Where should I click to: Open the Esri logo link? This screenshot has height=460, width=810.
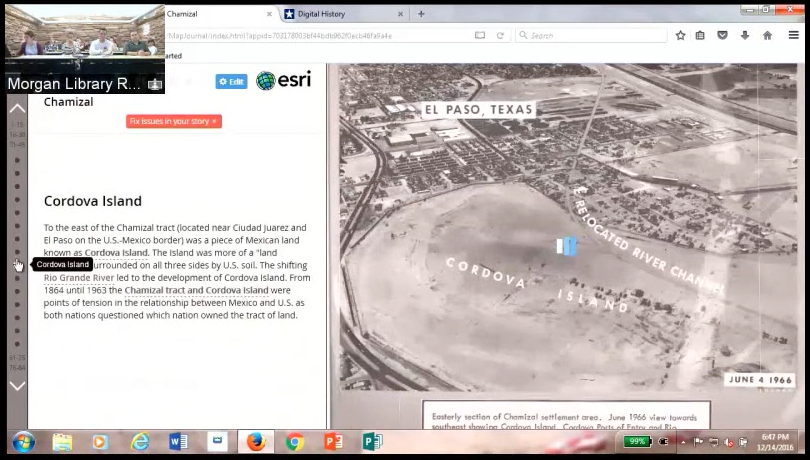283,81
